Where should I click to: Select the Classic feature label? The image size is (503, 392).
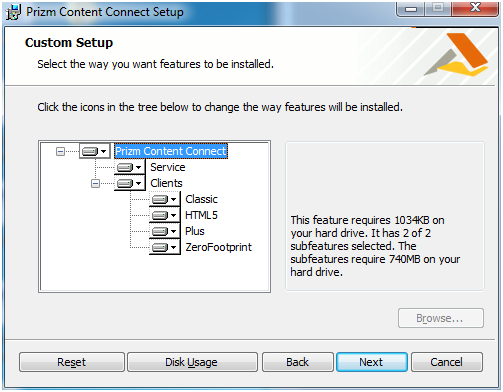[201, 199]
